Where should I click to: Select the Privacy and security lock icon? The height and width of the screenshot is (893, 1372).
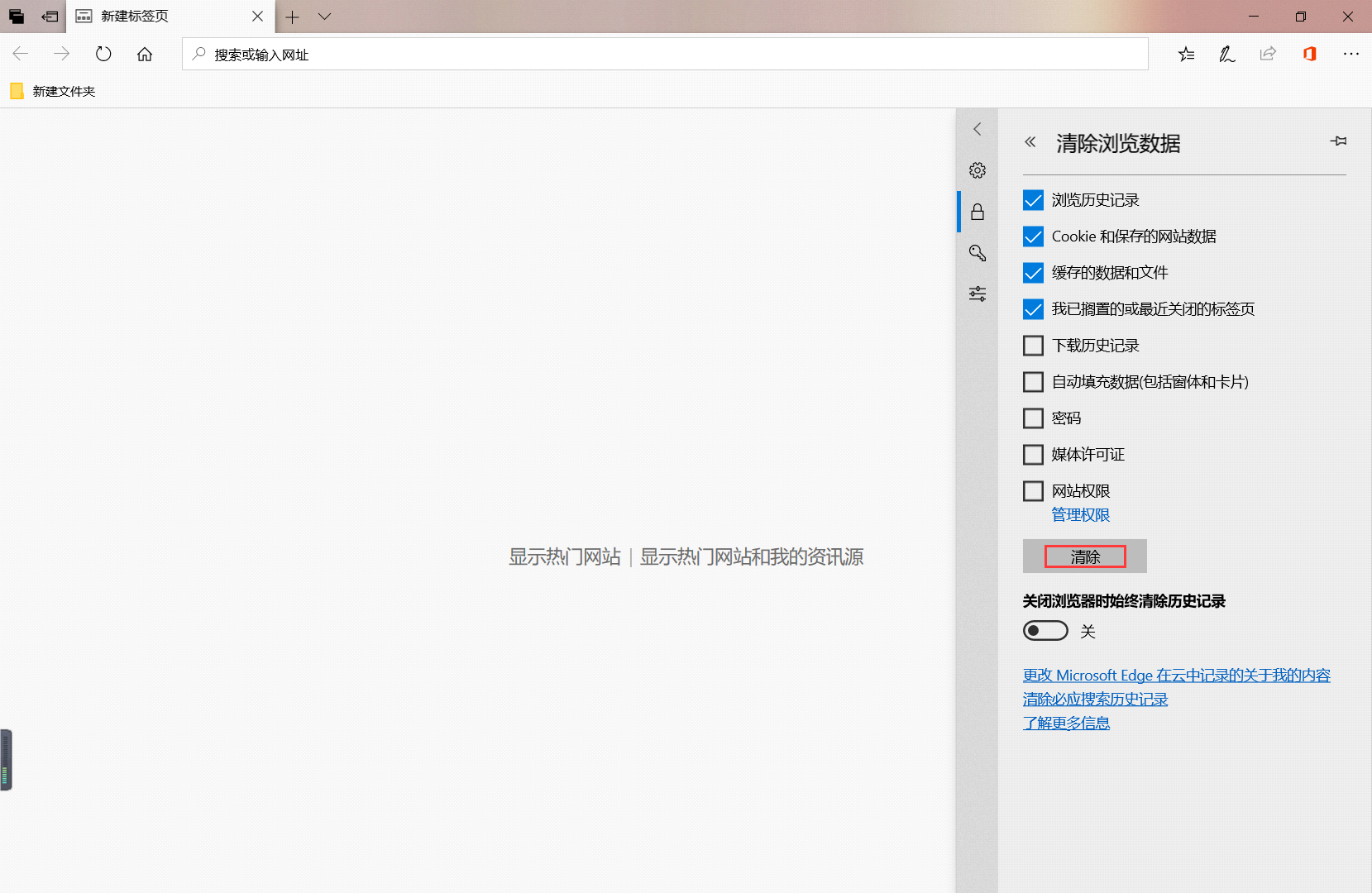pos(978,212)
